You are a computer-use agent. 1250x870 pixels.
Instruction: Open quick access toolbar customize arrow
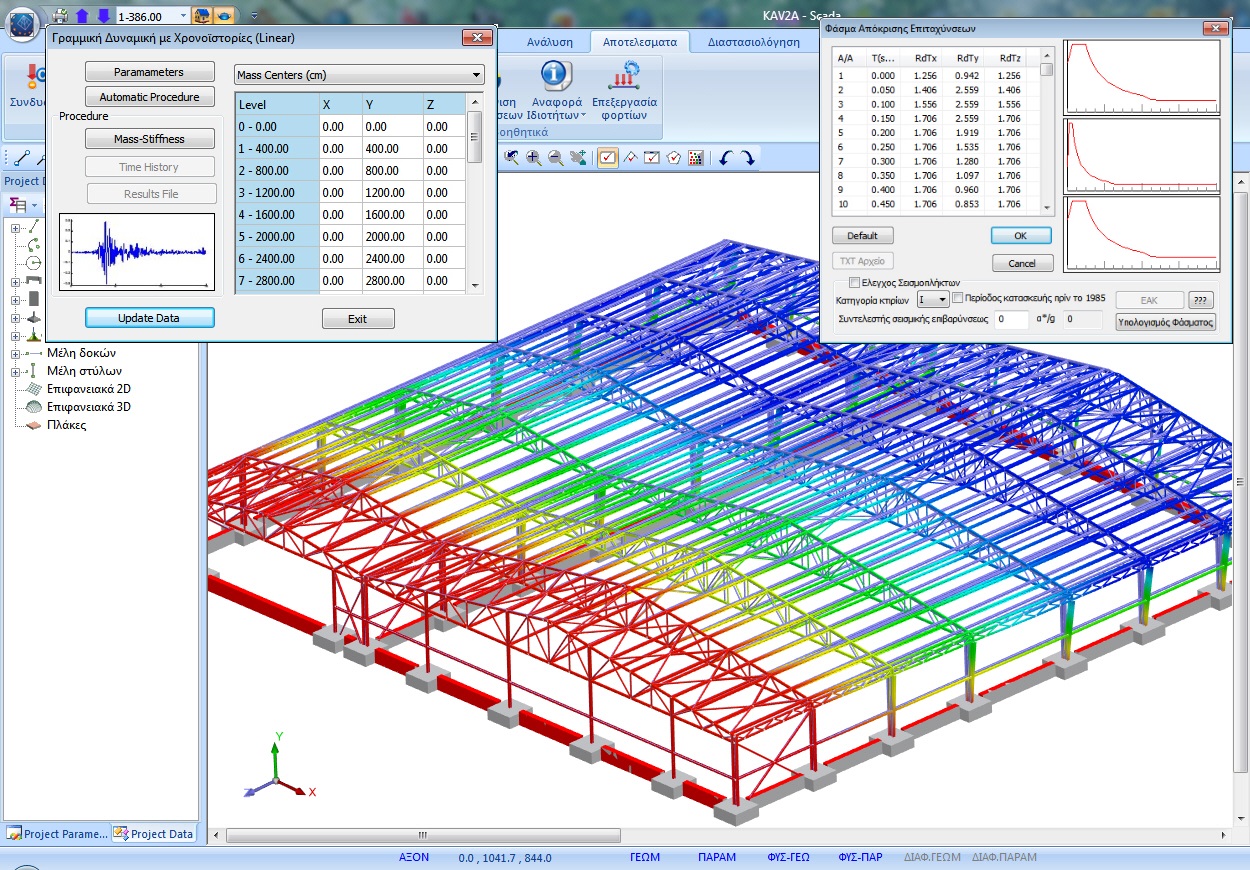point(254,16)
